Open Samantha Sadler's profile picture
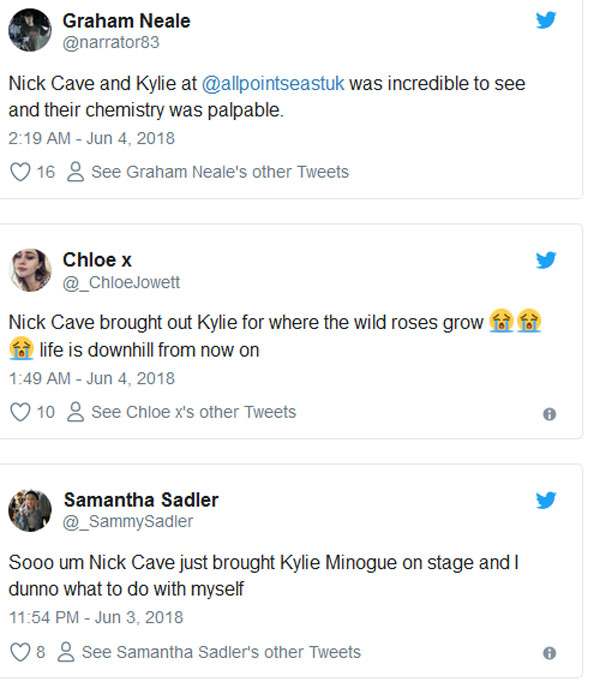 click(x=30, y=510)
